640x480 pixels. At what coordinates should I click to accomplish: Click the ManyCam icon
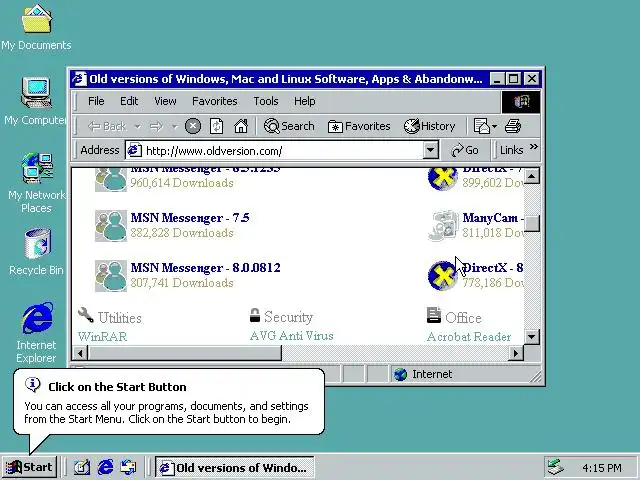click(443, 226)
